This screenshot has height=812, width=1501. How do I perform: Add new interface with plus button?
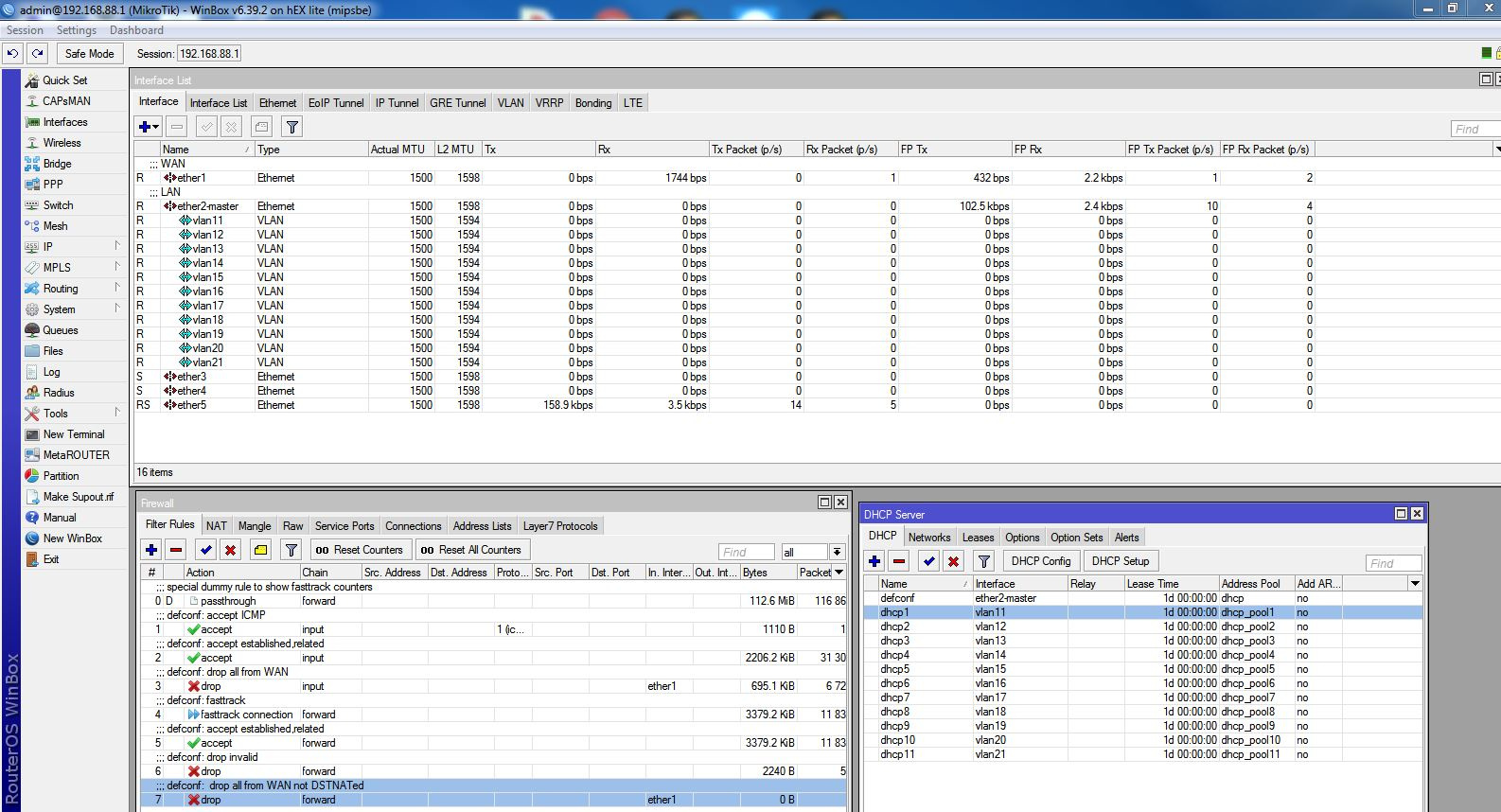pos(144,127)
